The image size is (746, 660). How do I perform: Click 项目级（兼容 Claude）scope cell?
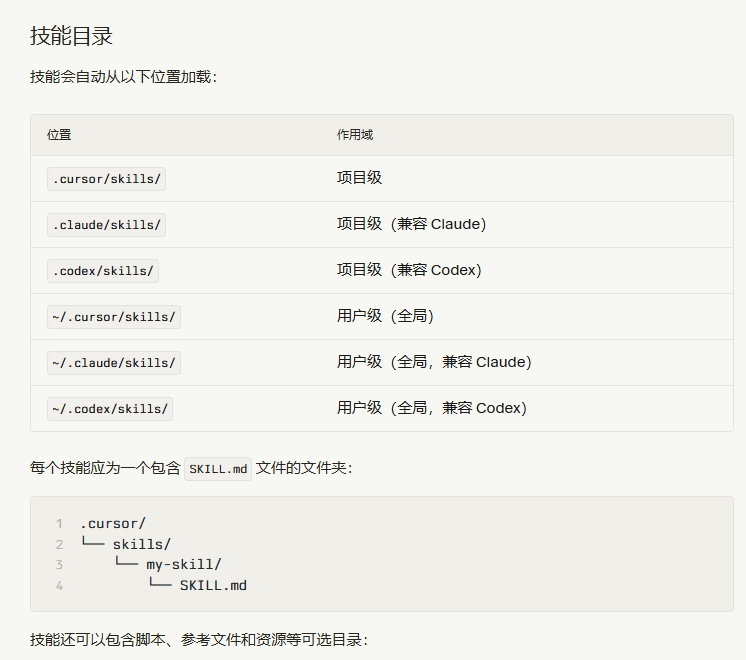pyautogui.click(x=412, y=224)
